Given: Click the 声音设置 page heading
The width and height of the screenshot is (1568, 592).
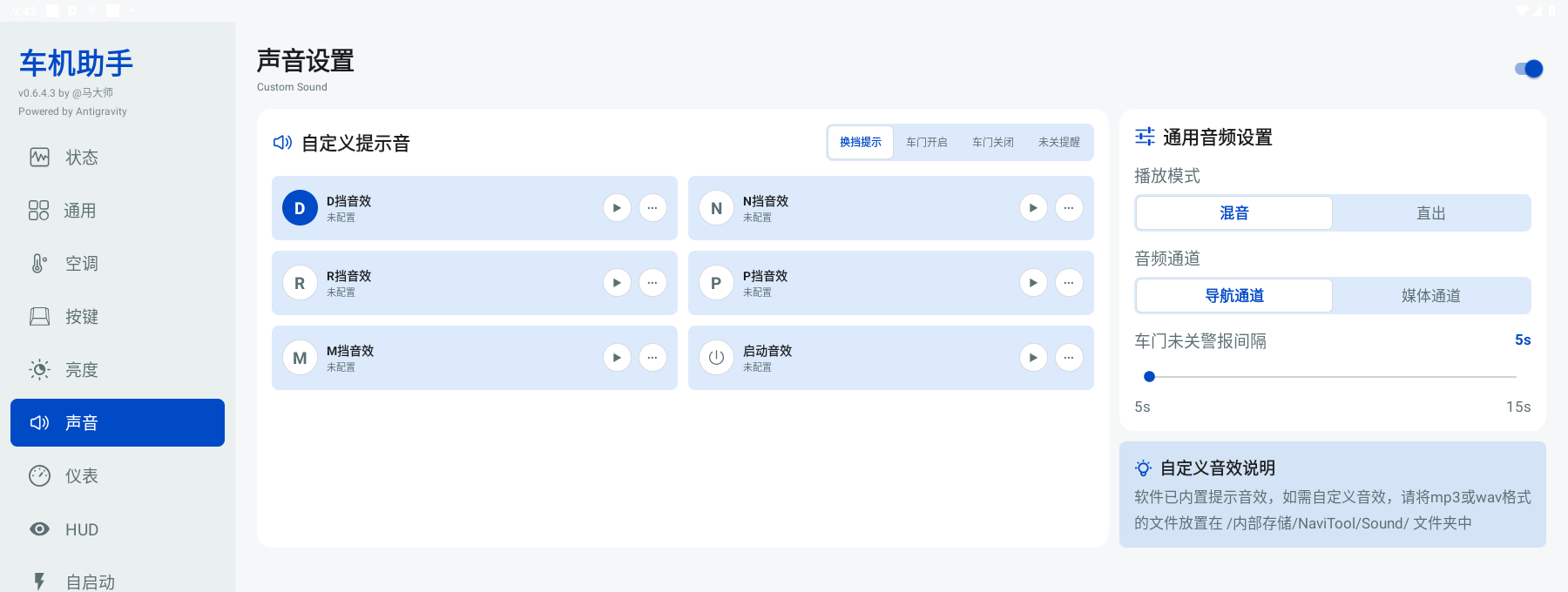Looking at the screenshot, I should point(306,61).
